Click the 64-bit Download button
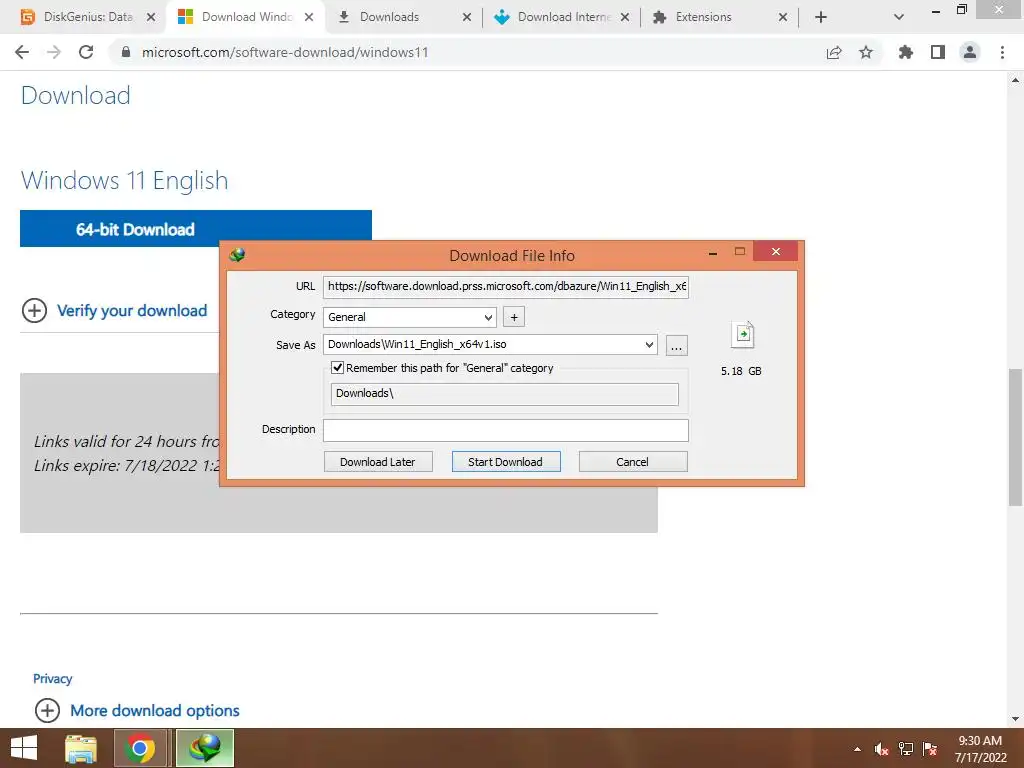This screenshot has height=768, width=1024. tap(196, 229)
